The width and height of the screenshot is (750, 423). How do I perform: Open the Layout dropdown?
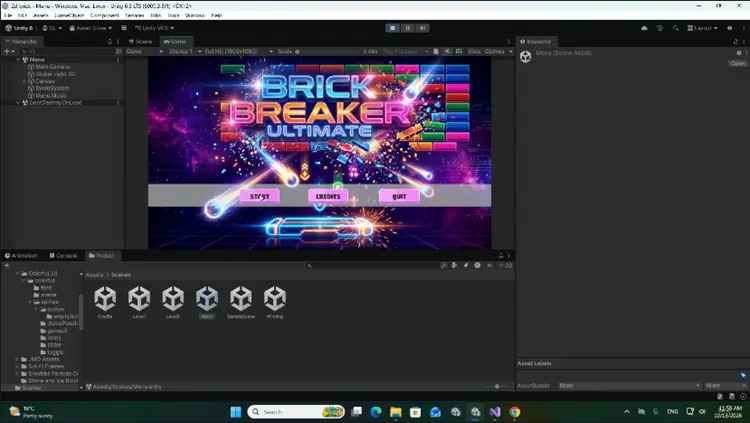pos(702,28)
